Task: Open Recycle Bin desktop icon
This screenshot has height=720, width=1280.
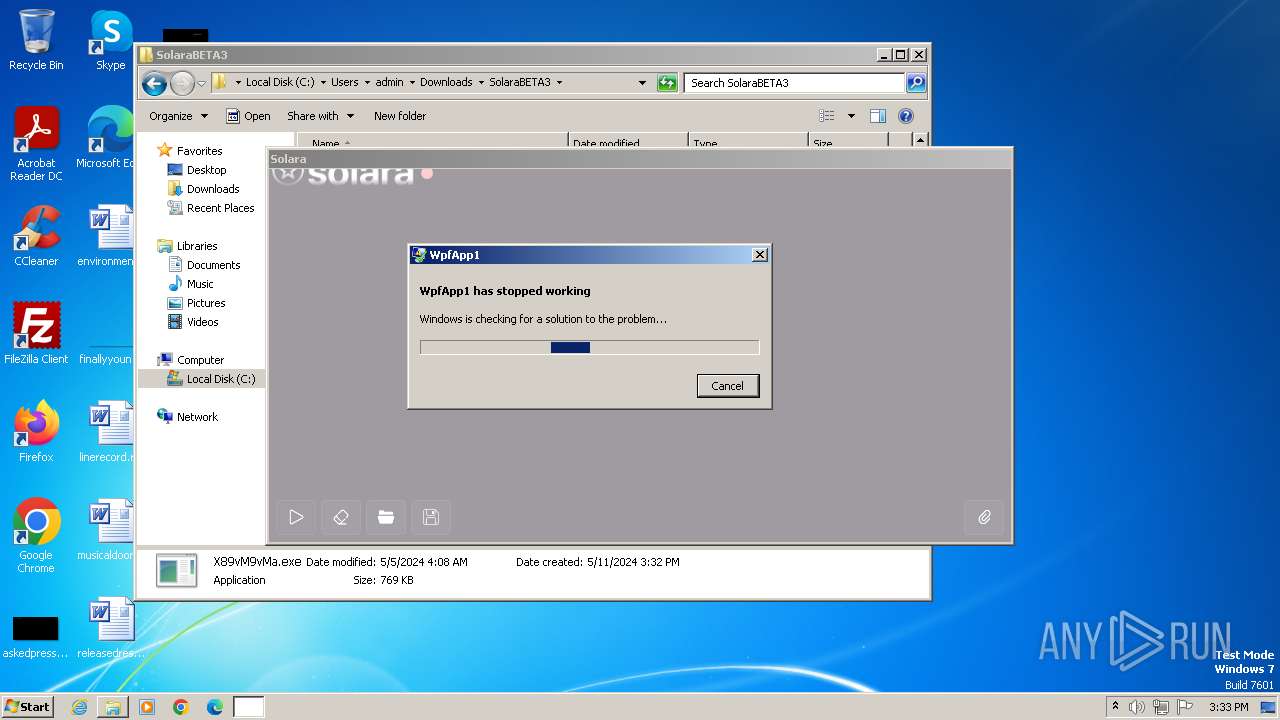Action: 36,40
